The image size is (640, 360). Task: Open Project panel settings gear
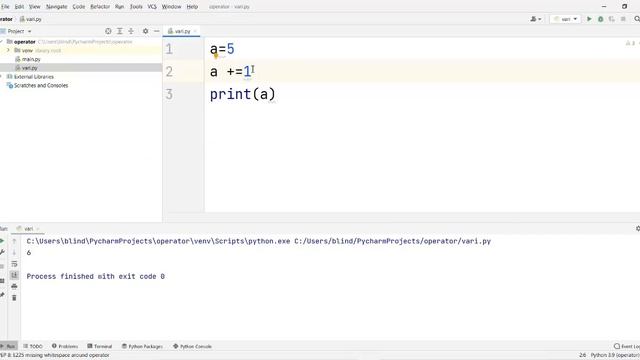coord(145,31)
